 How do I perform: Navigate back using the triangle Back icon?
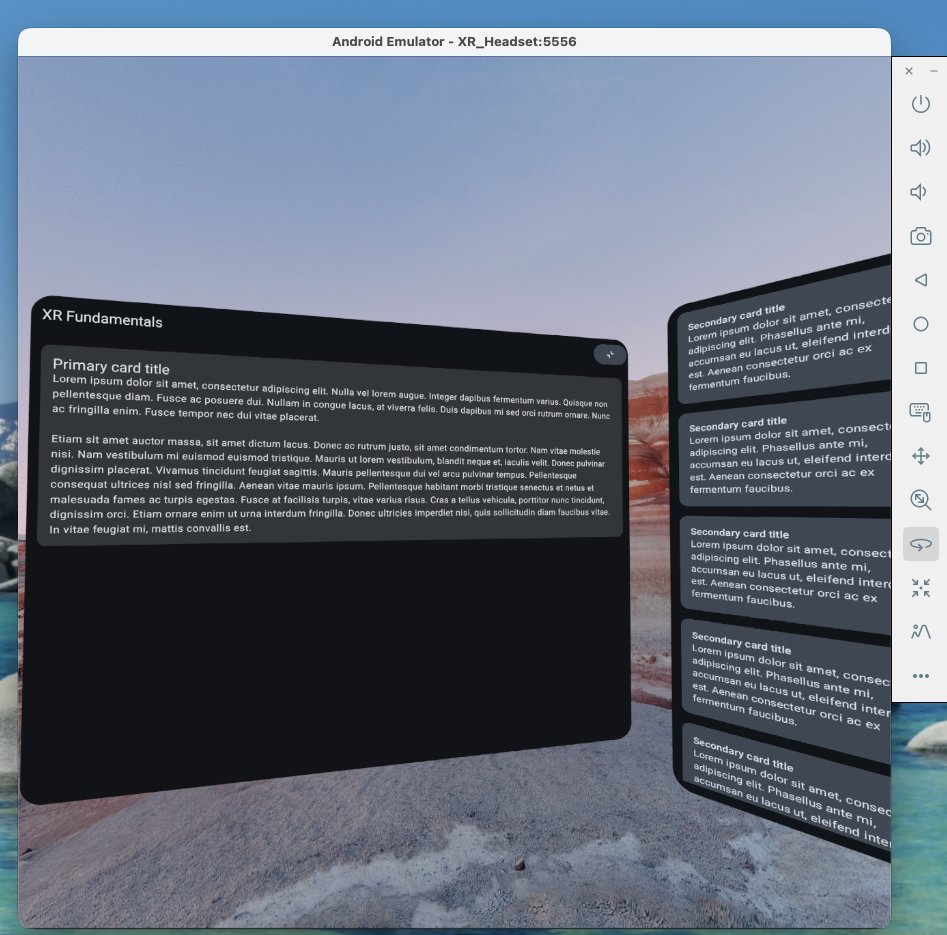pyautogui.click(x=920, y=279)
